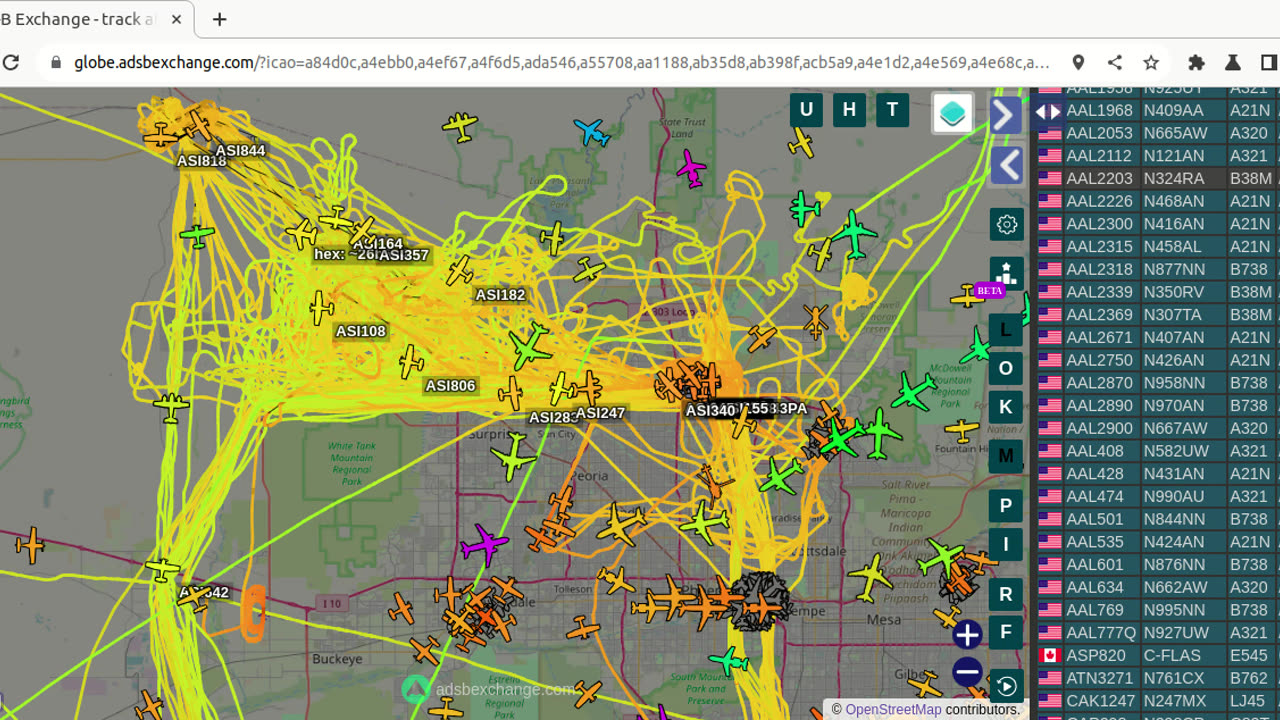Select the magenta aircraft near State Trust Land
1280x720 pixels.
coord(691,168)
